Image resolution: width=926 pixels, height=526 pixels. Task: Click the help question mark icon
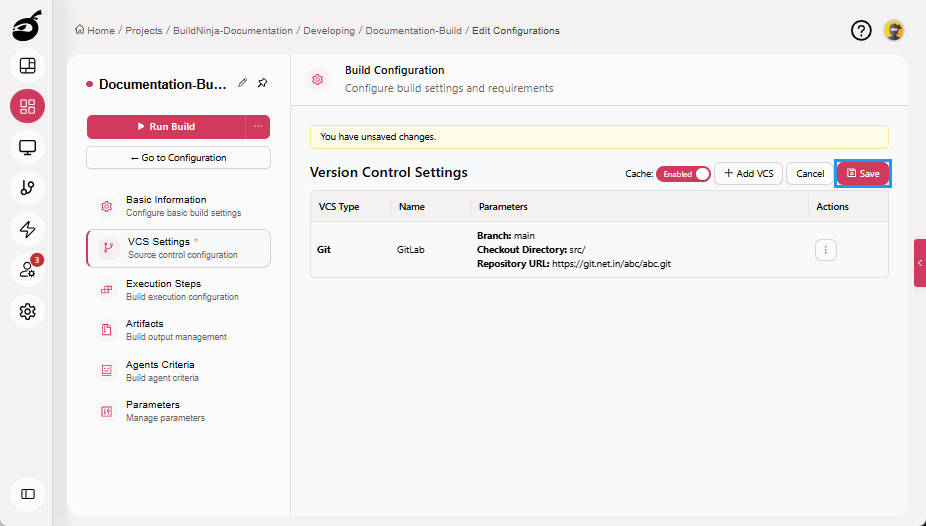(x=861, y=30)
